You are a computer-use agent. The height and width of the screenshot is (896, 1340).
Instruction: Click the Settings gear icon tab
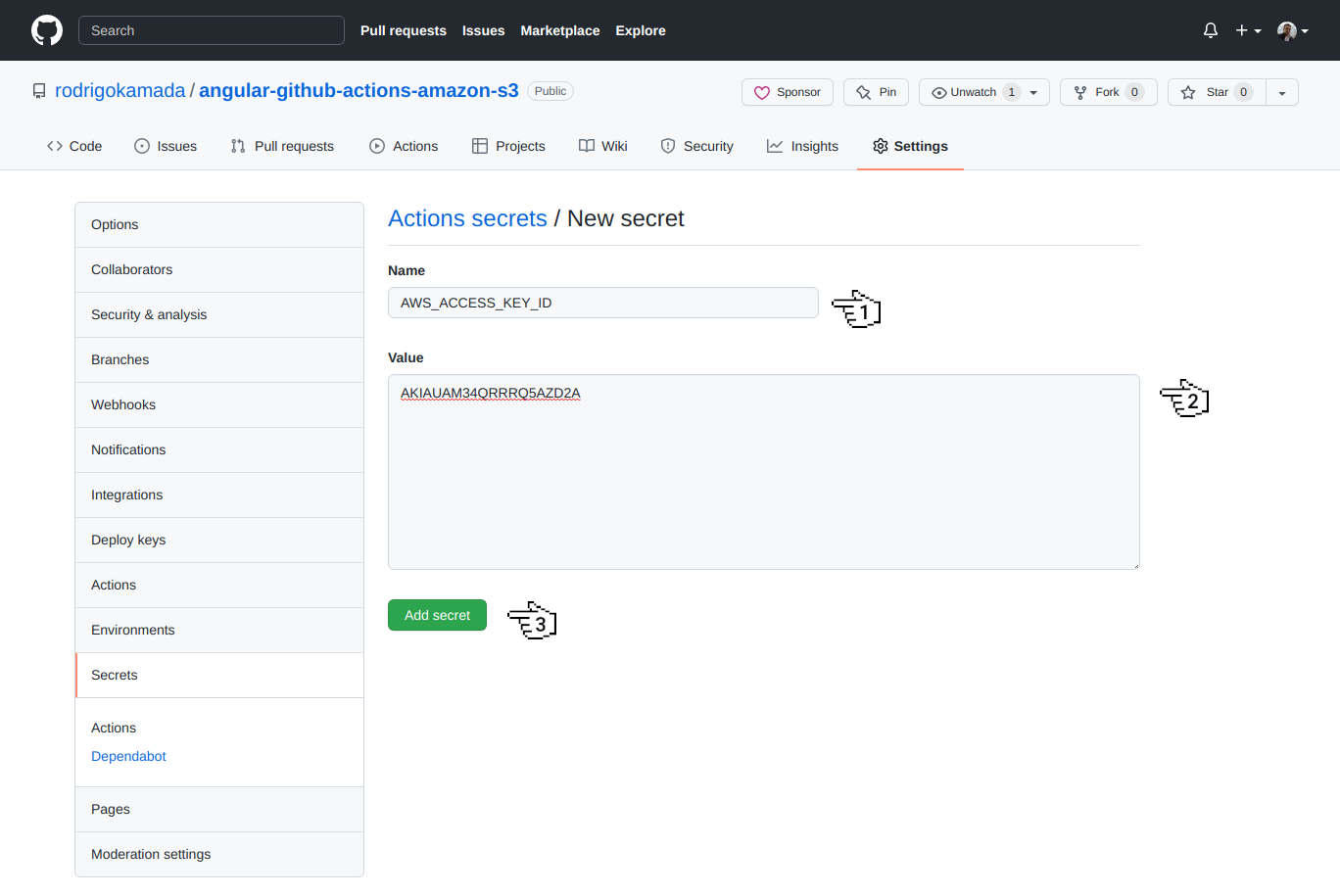910,145
